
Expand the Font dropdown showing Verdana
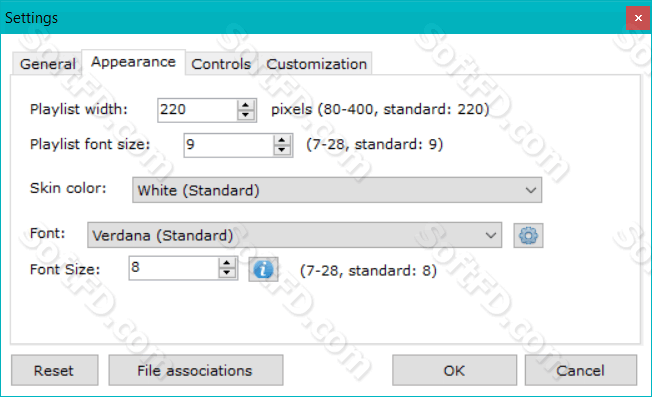[x=294, y=235]
